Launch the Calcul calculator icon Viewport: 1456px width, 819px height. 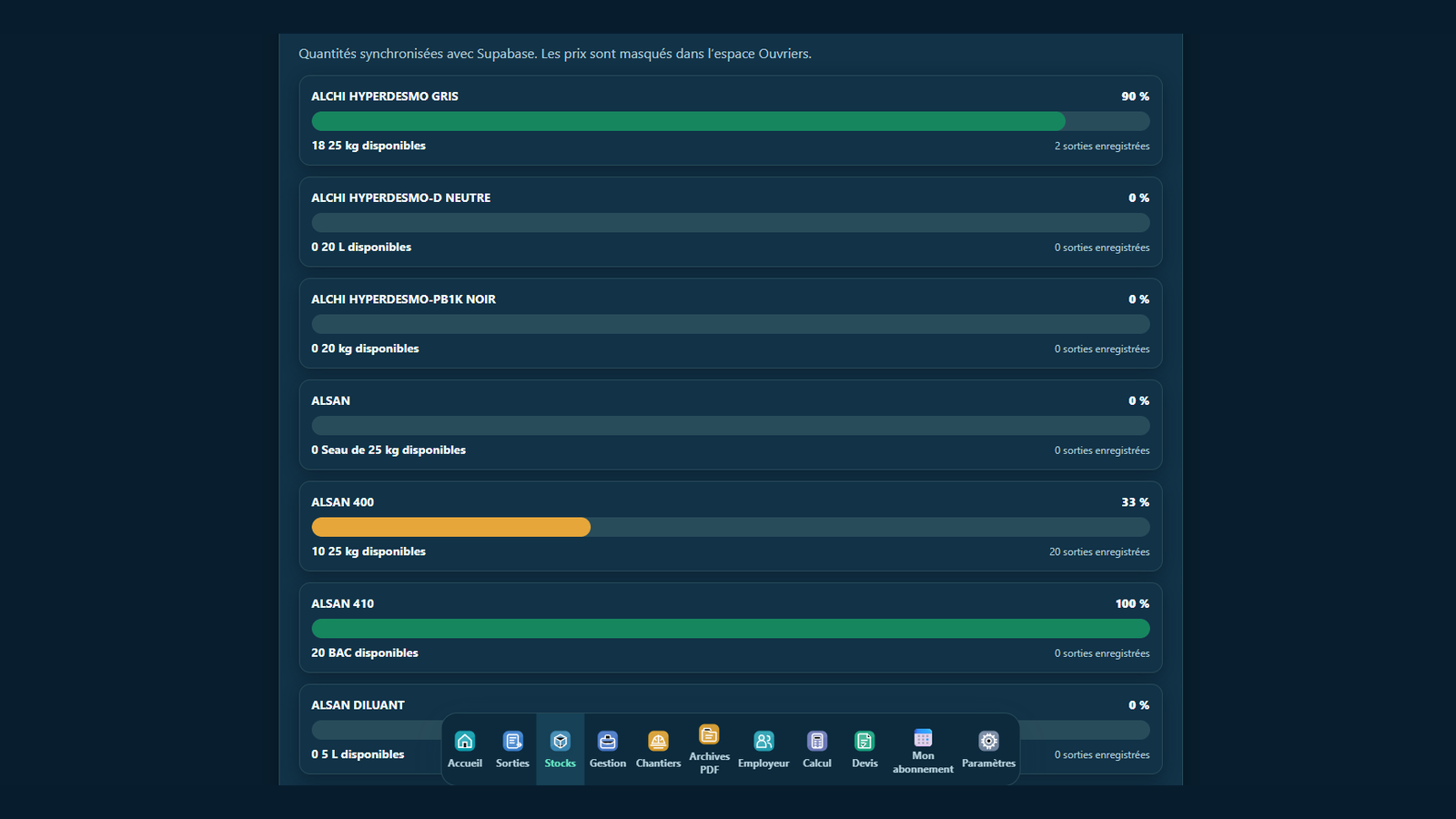pos(817,741)
